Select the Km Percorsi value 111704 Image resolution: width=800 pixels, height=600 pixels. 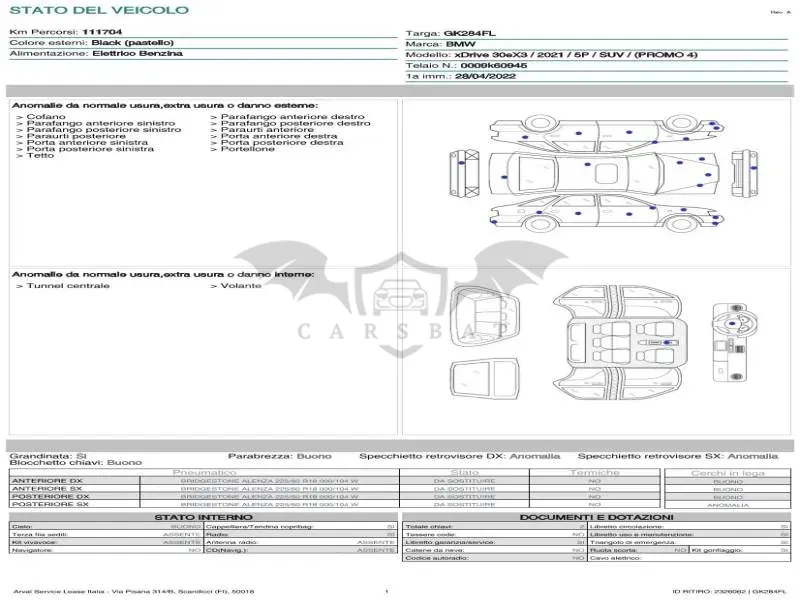click(102, 32)
